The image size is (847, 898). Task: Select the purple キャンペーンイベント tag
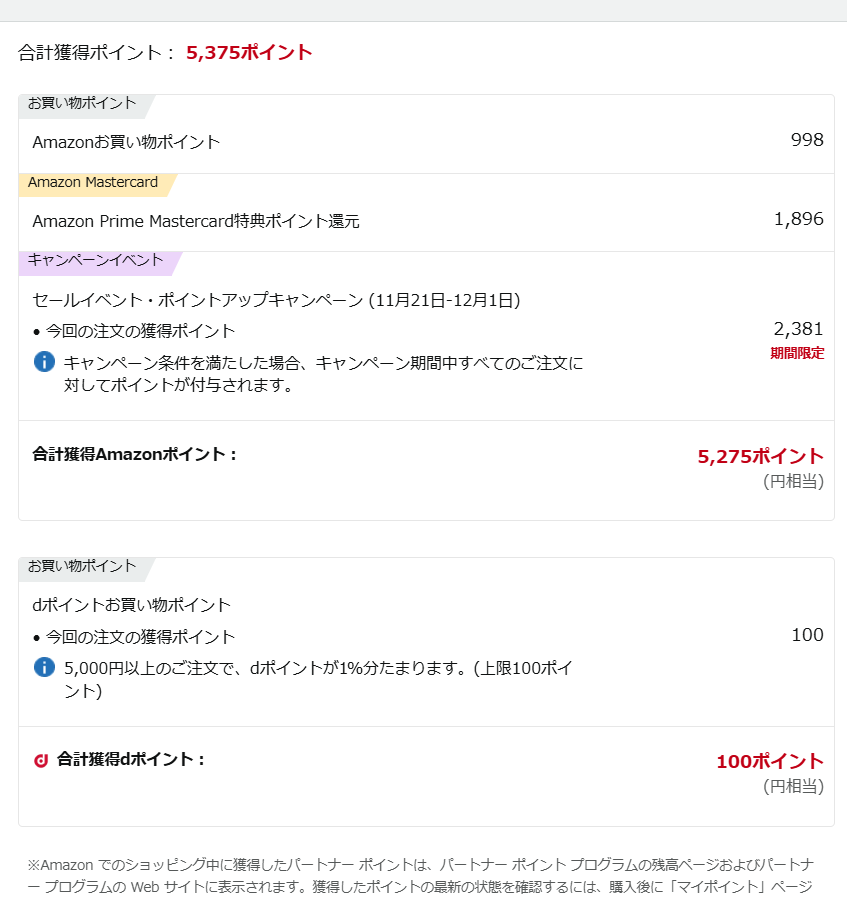pyautogui.click(x=95, y=260)
